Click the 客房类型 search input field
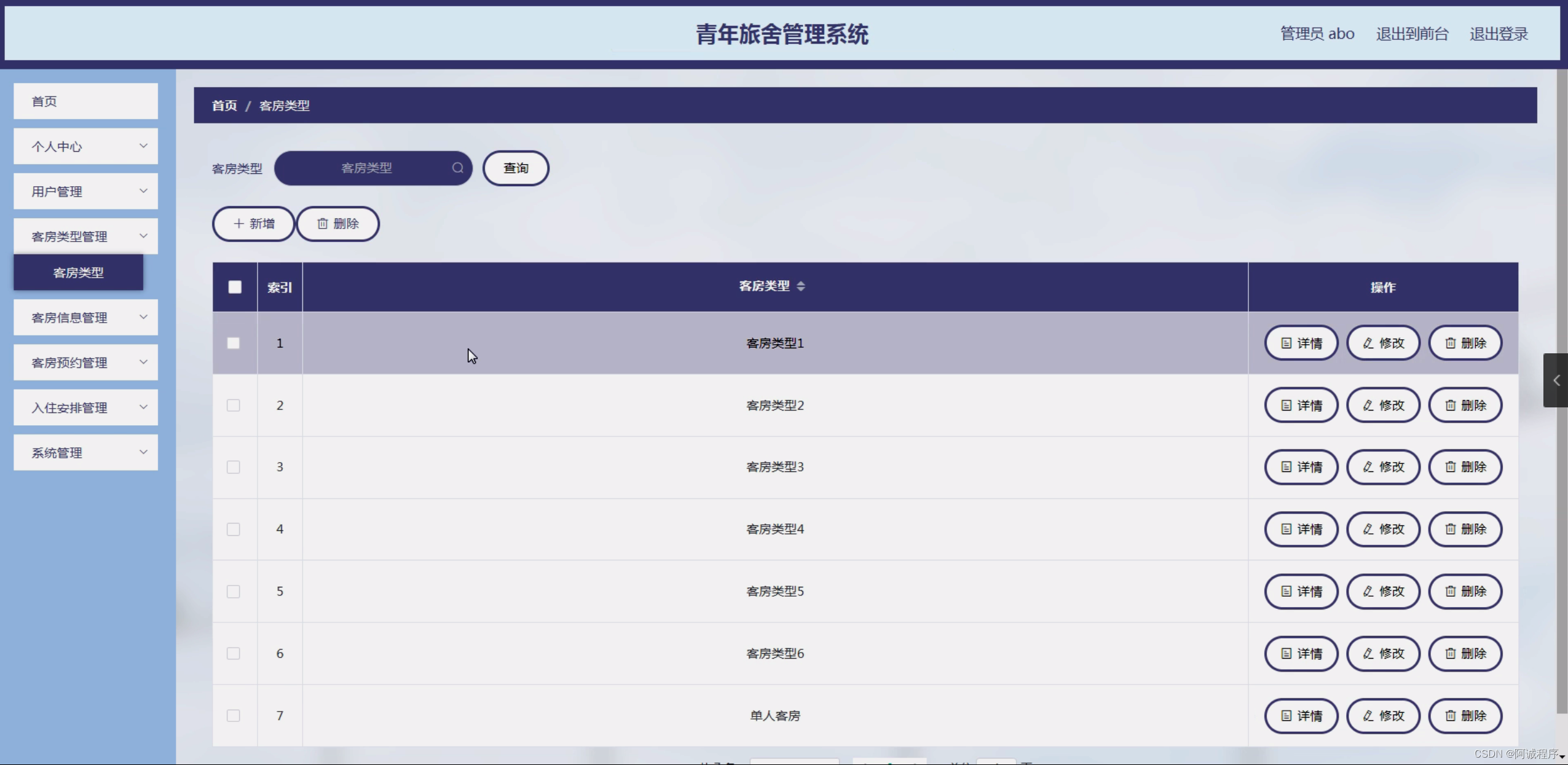This screenshot has height=765, width=1568. tap(366, 168)
